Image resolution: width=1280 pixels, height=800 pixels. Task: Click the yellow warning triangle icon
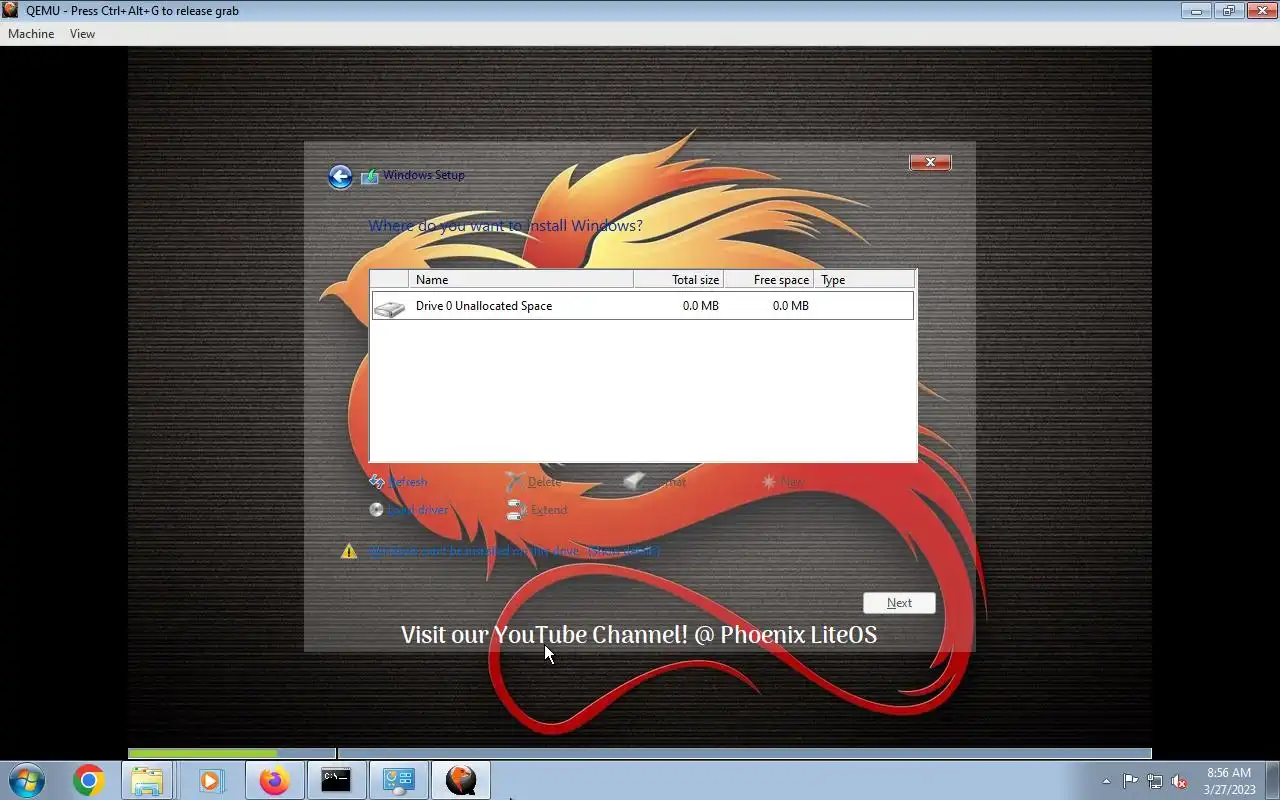[x=348, y=551]
